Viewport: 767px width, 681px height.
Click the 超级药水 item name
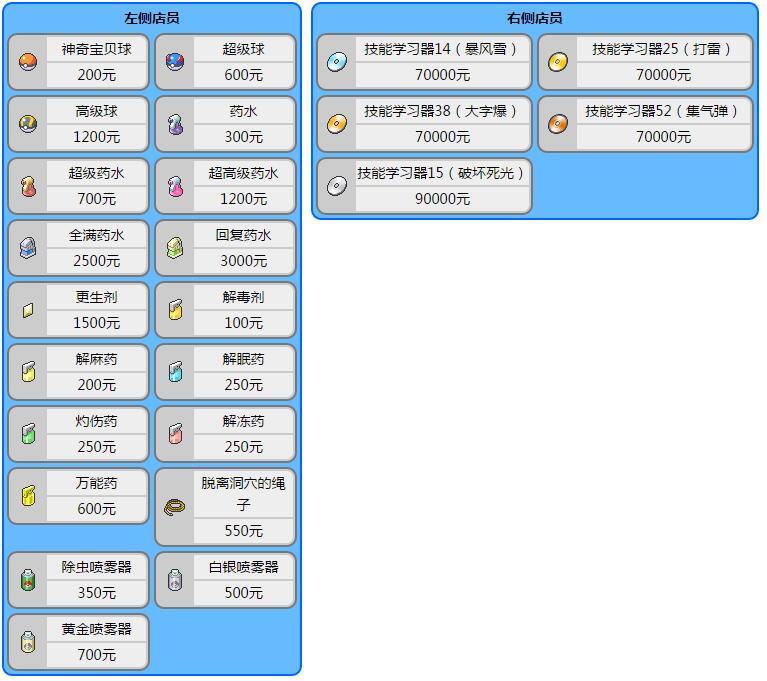coord(97,173)
